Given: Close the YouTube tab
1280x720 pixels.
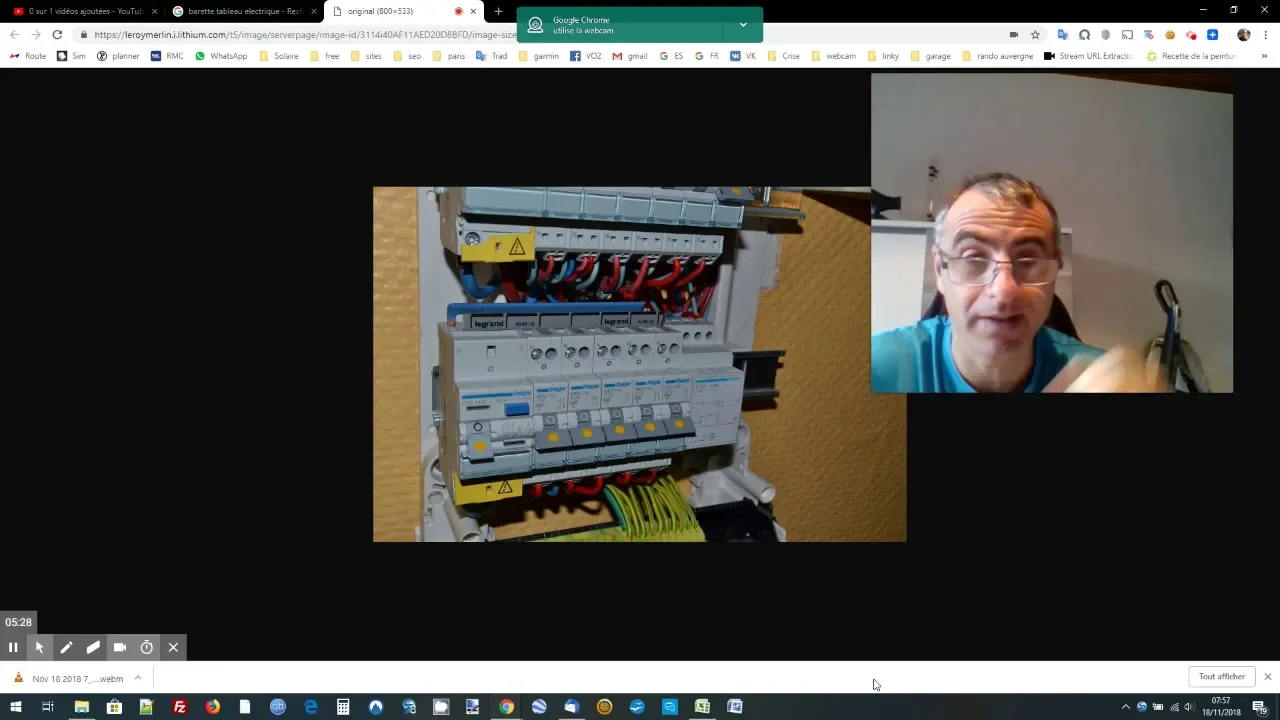Looking at the screenshot, I should point(154,11).
